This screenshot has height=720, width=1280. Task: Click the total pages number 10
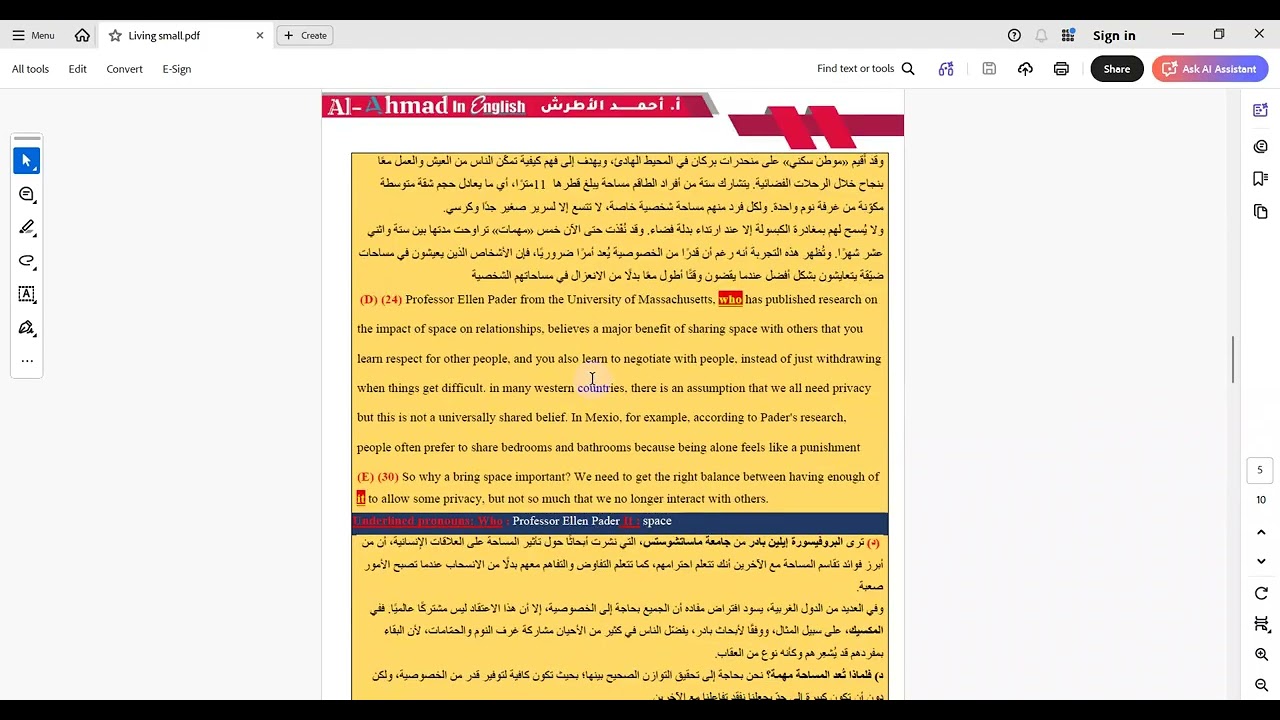1260,499
